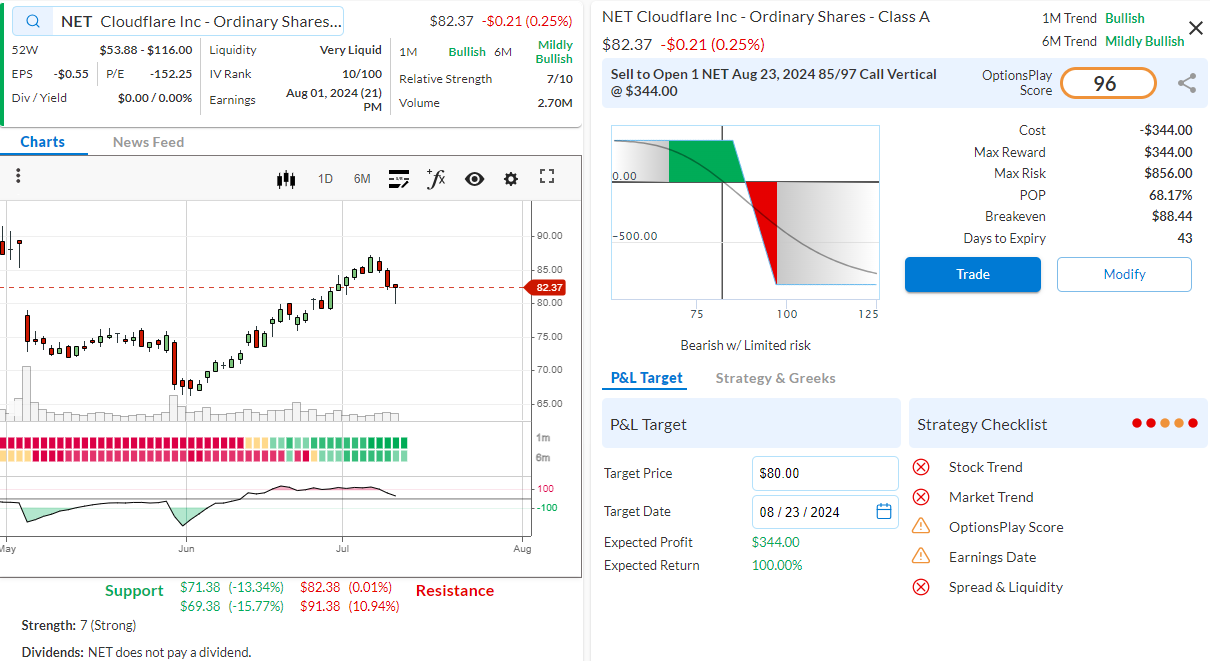Select the P&L Target tab
This screenshot has width=1210, height=661.
647,378
